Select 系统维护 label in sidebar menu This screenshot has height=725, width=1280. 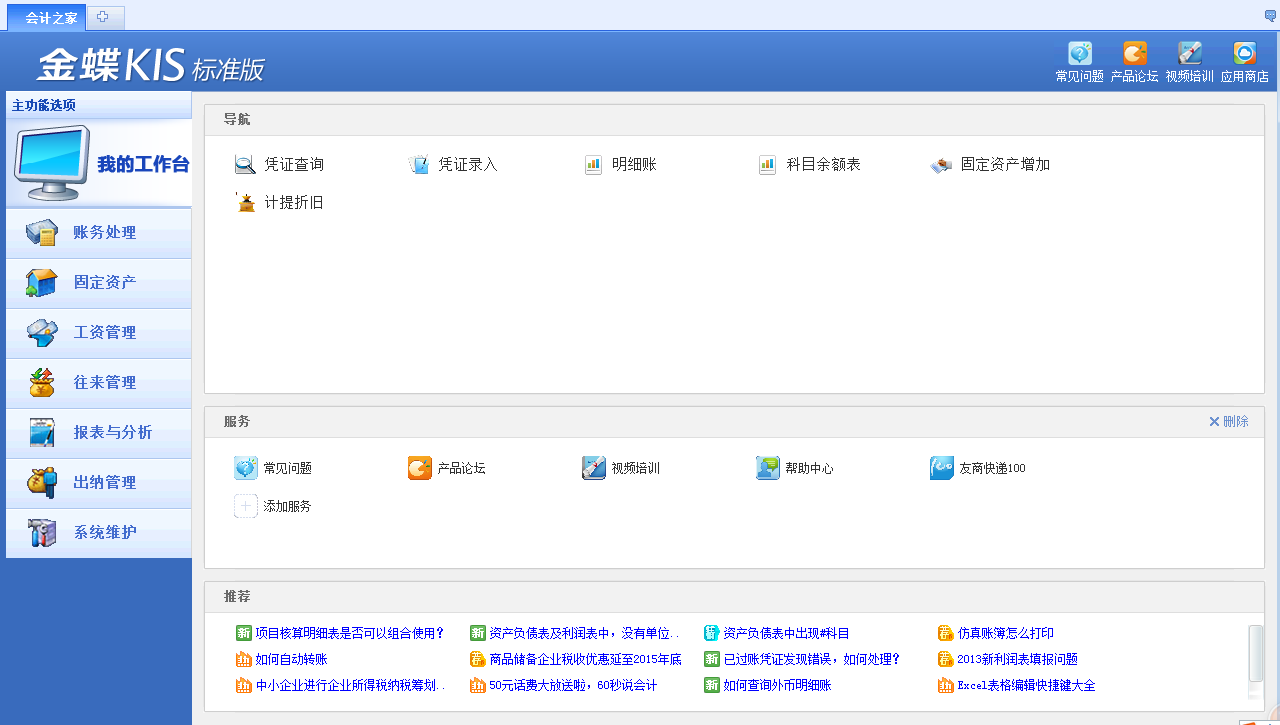click(105, 533)
